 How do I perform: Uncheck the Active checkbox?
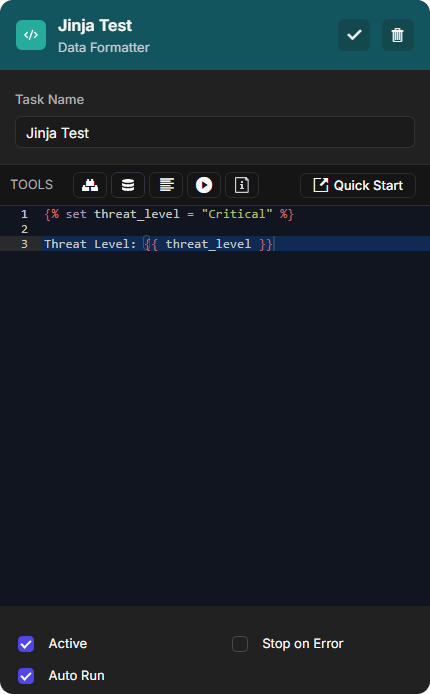click(26, 644)
